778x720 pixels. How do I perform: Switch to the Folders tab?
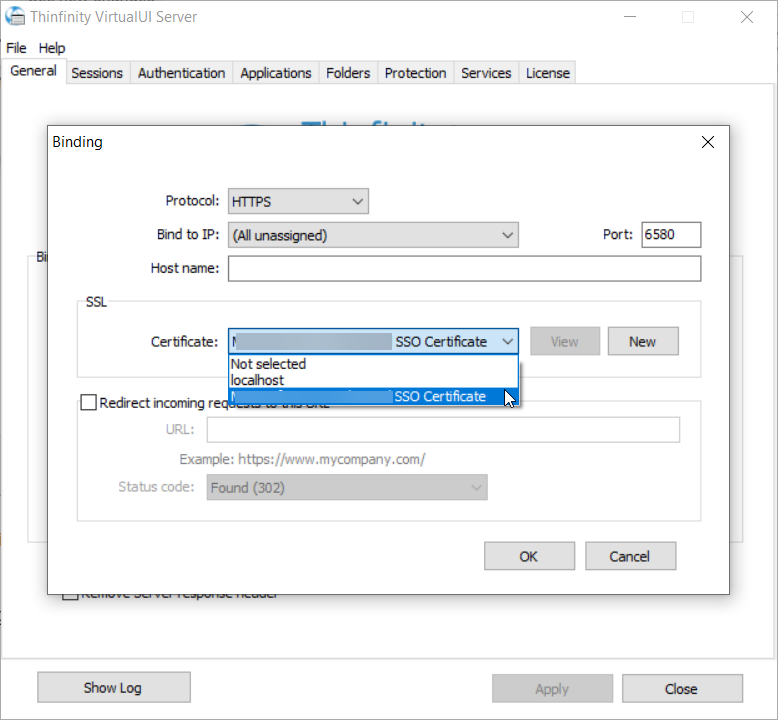348,73
